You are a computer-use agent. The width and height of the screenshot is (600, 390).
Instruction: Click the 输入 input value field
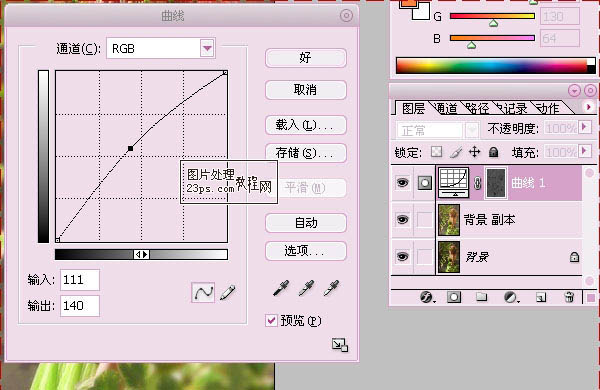tap(80, 280)
